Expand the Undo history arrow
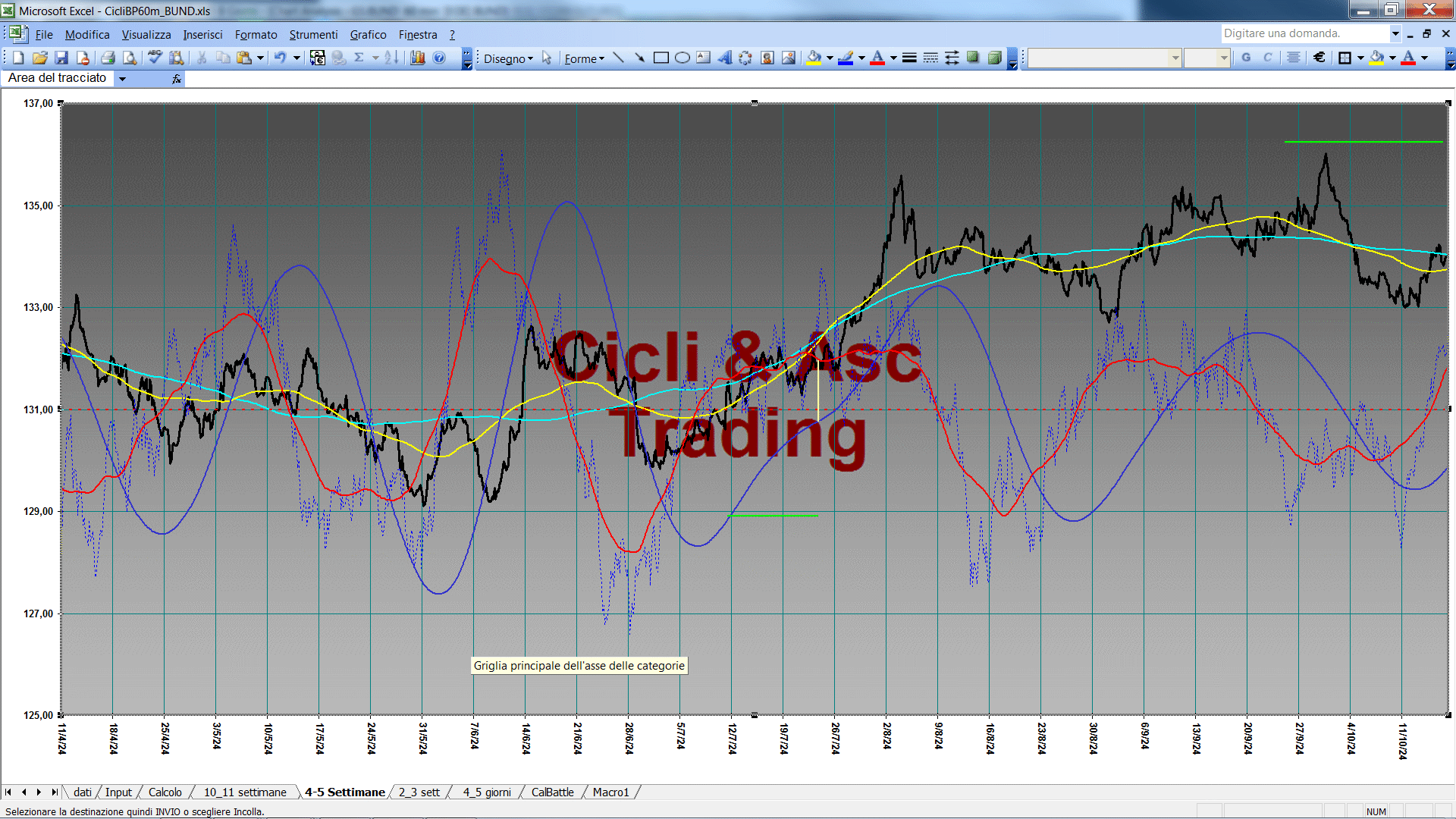Screen dimensions: 1456x819 coord(297,58)
